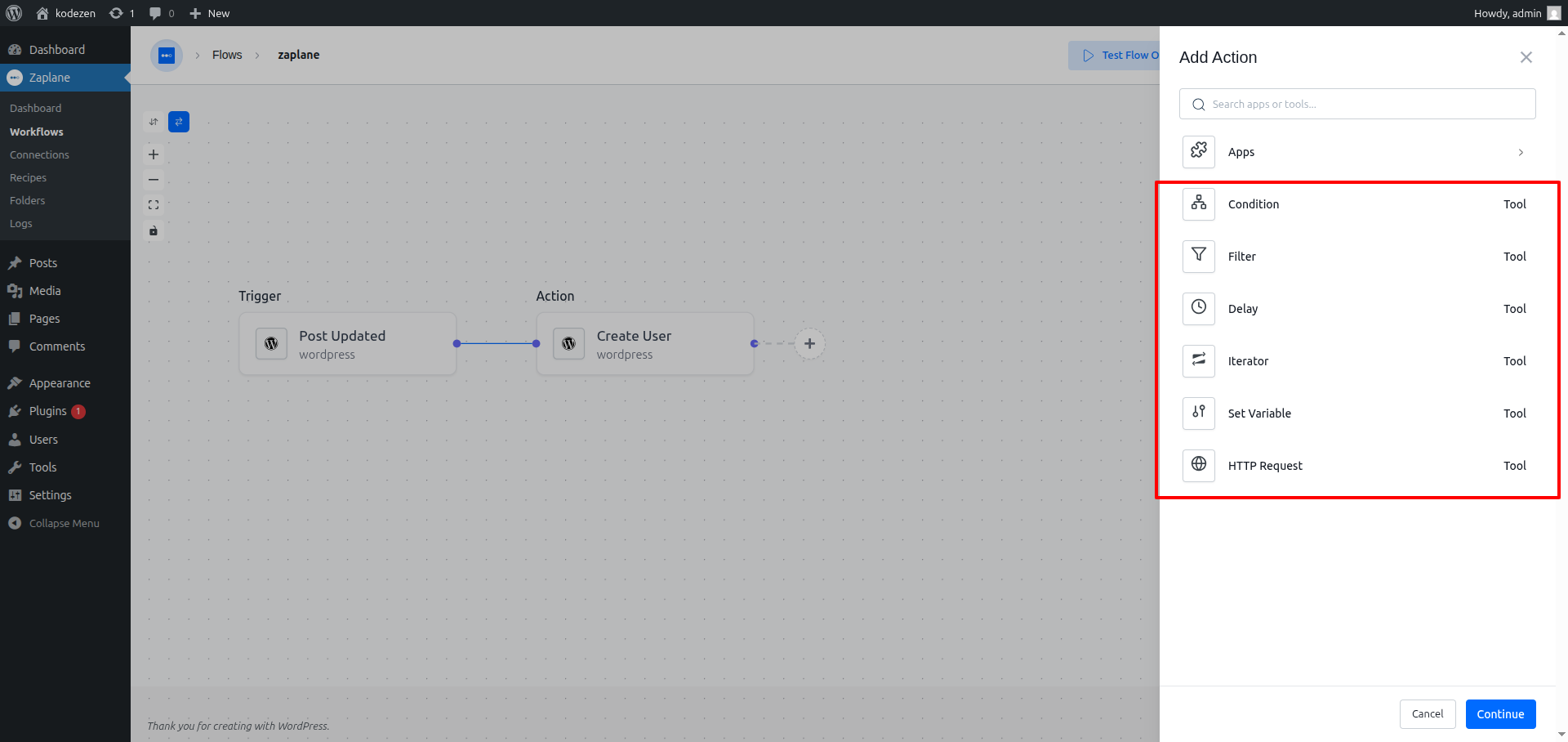The image size is (1568, 742).
Task: Click the Filter funnel icon
Action: (1199, 256)
